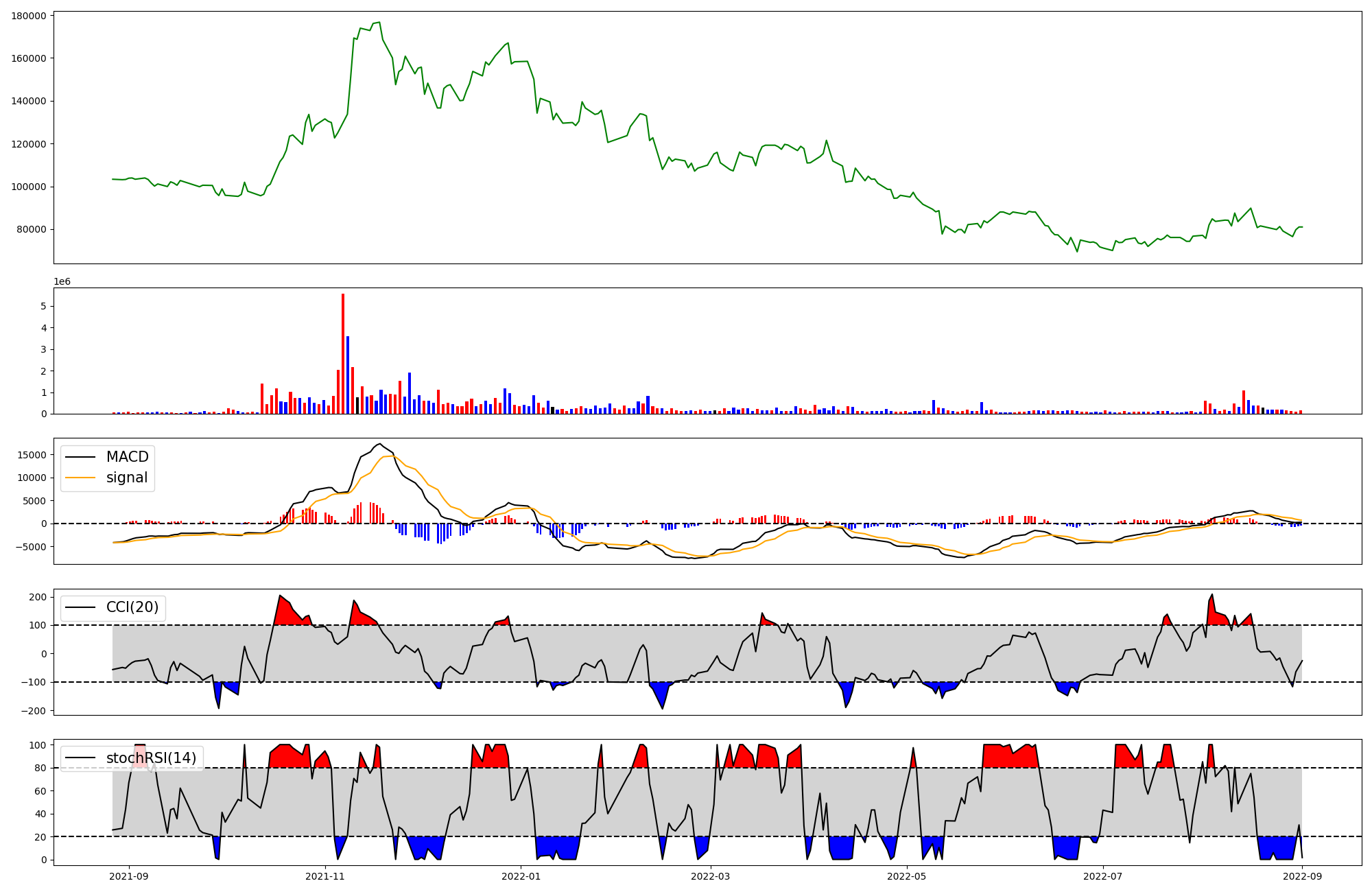Click the orange signal legend line sample

tap(81, 478)
